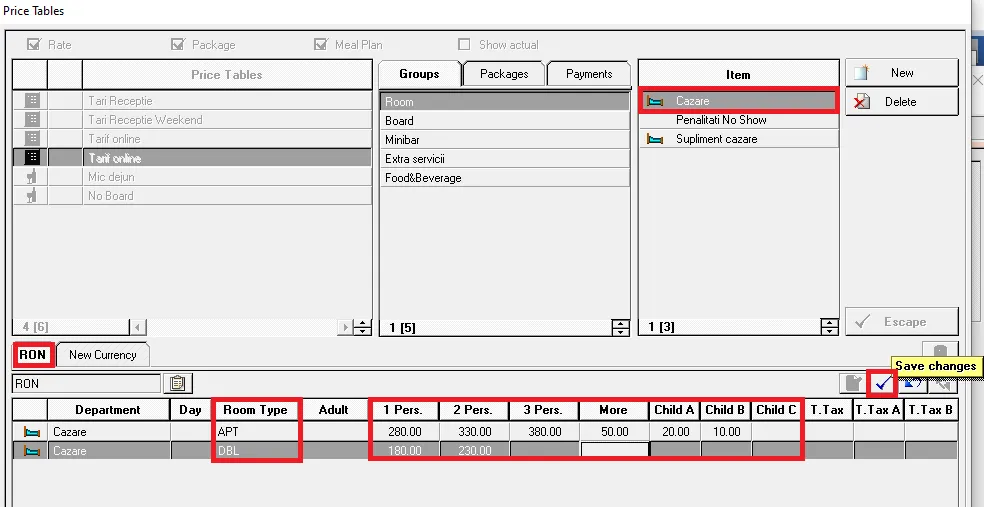Click the greyed lock icon above Save changes
Viewport: 984px width, 507px height.
coord(939,351)
